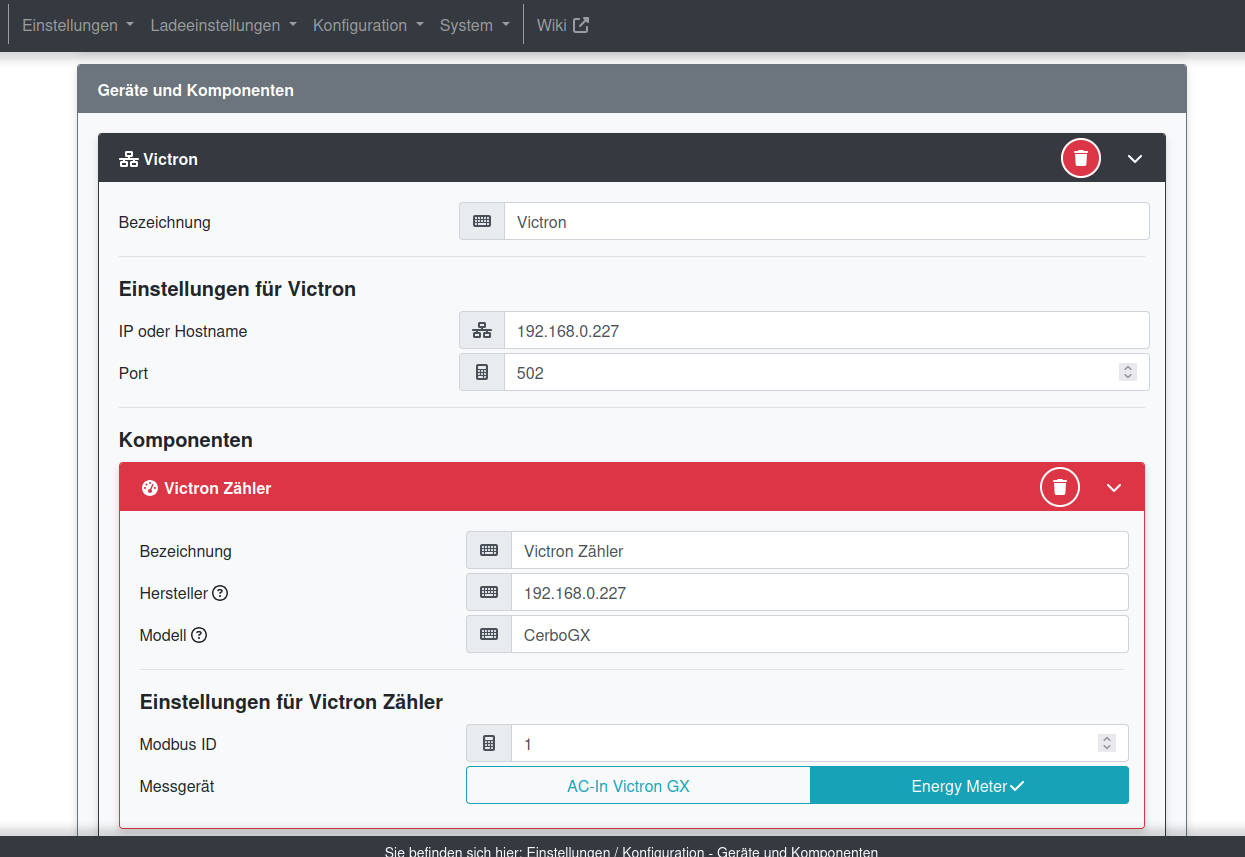Adjust Modbus ID with spinner arrows
This screenshot has width=1245, height=857.
(x=1107, y=743)
